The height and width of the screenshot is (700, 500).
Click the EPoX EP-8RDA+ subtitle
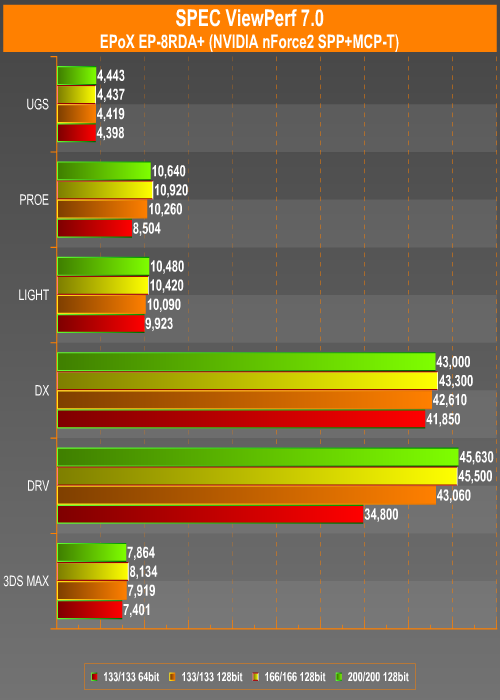[250, 42]
